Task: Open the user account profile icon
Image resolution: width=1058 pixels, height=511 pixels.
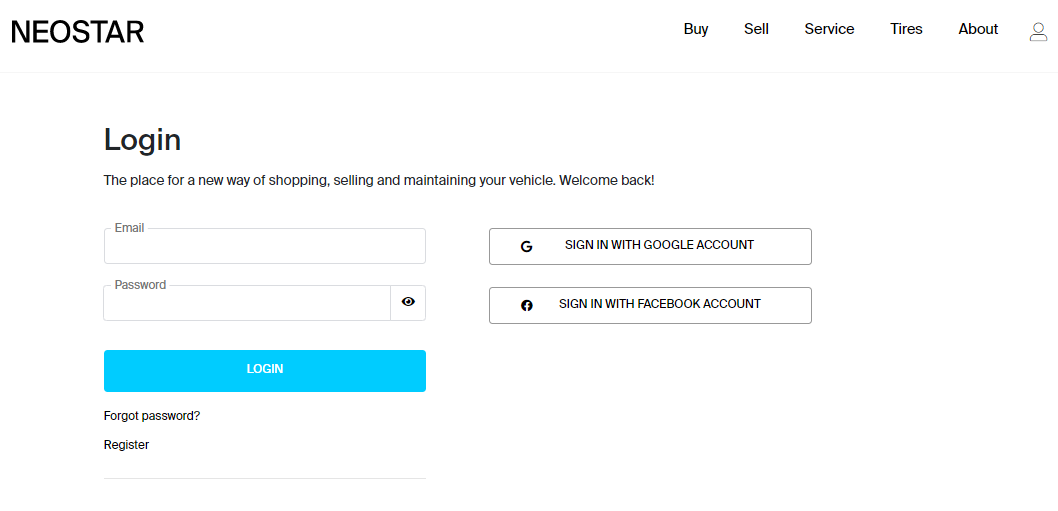Action: [1038, 31]
